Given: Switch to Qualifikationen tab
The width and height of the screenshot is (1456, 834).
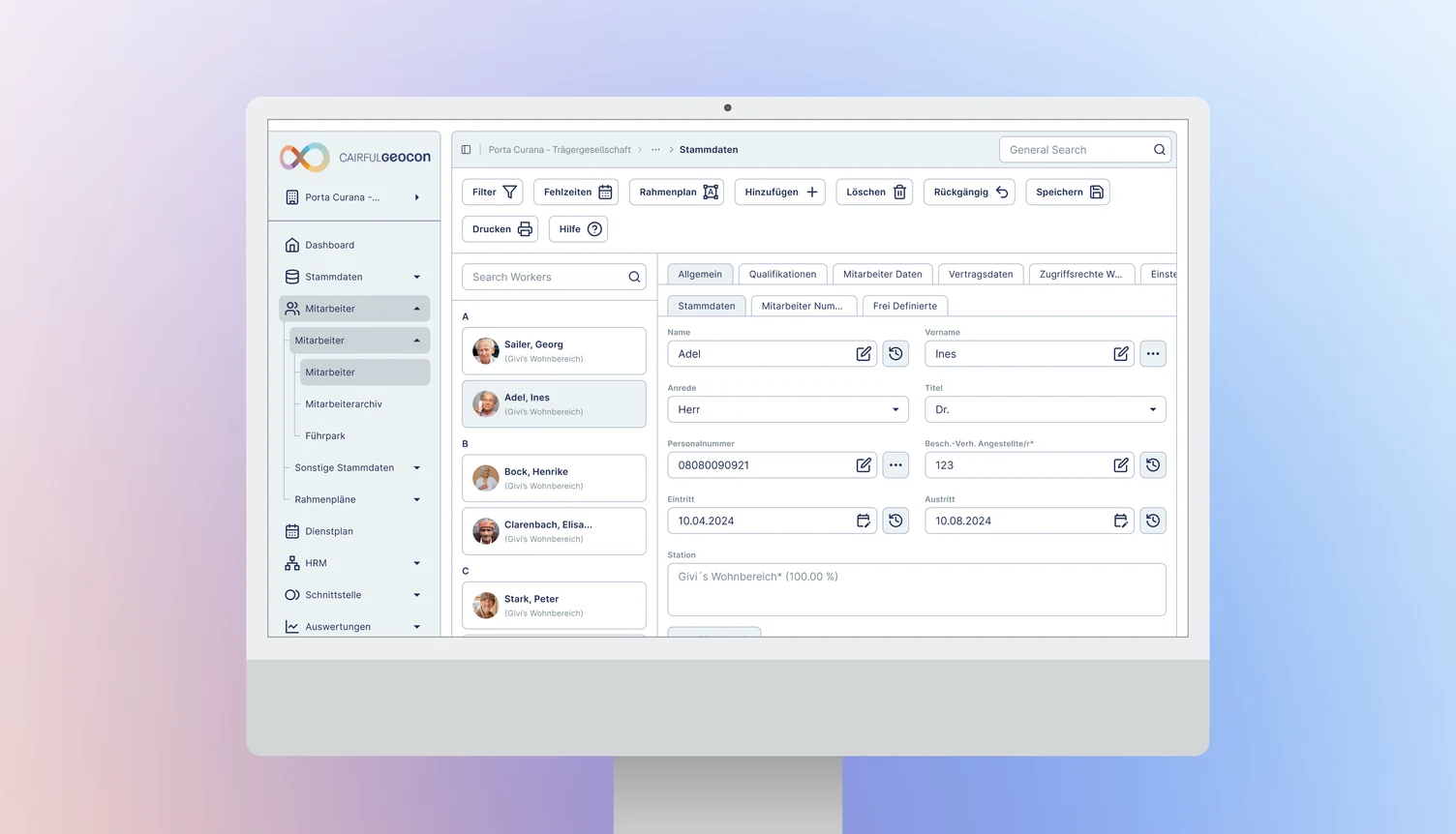Looking at the screenshot, I should 782,274.
